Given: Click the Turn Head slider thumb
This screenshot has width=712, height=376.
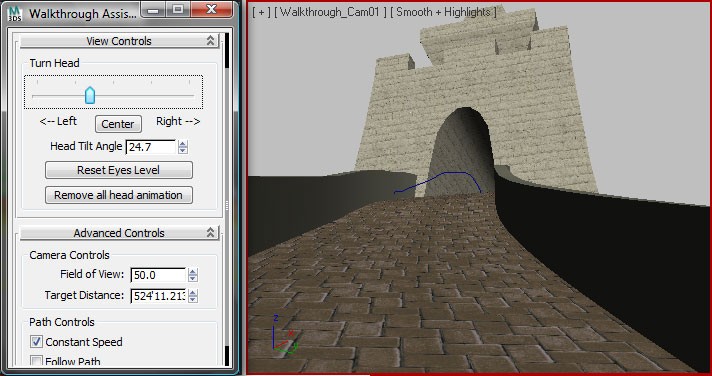Looking at the screenshot, I should click(x=90, y=95).
